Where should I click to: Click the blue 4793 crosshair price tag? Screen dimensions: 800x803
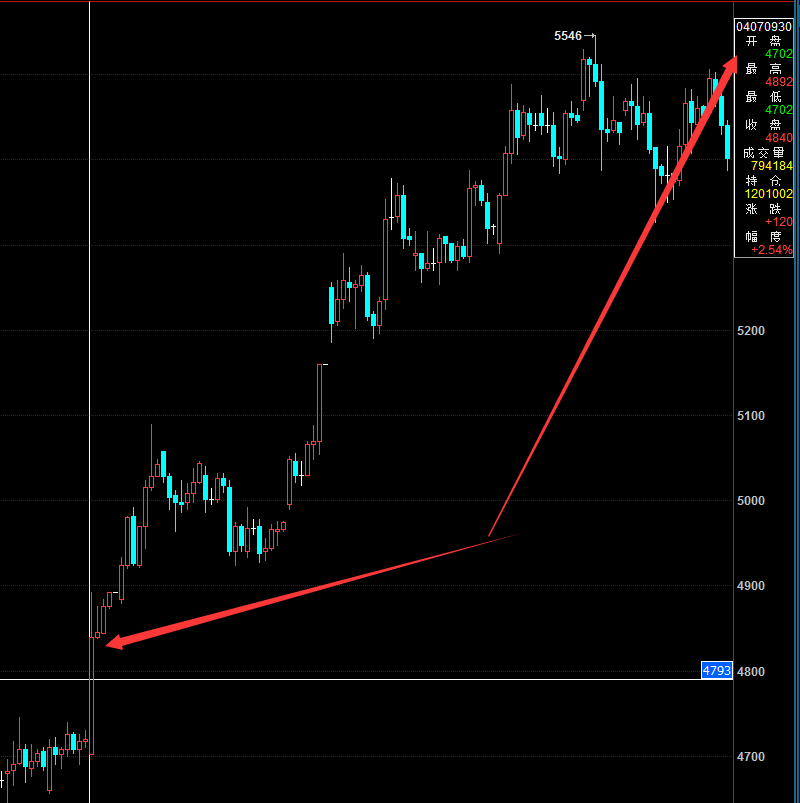click(x=717, y=671)
